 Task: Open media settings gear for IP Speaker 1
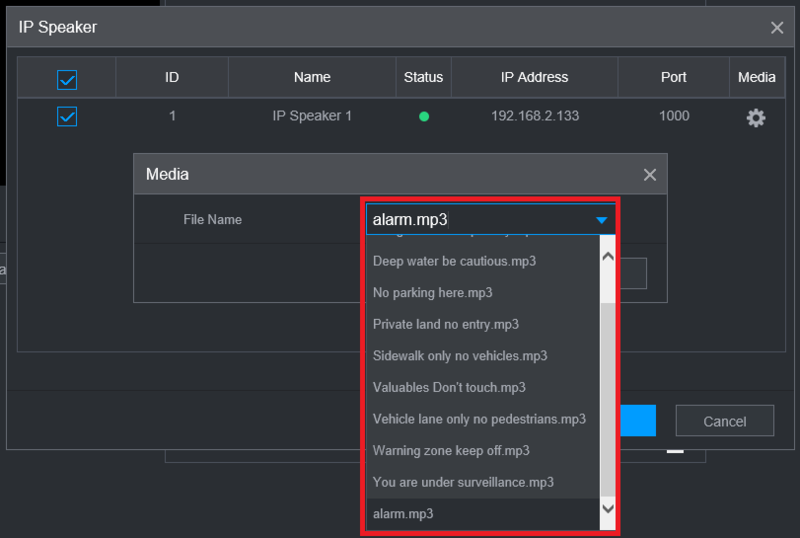(756, 117)
